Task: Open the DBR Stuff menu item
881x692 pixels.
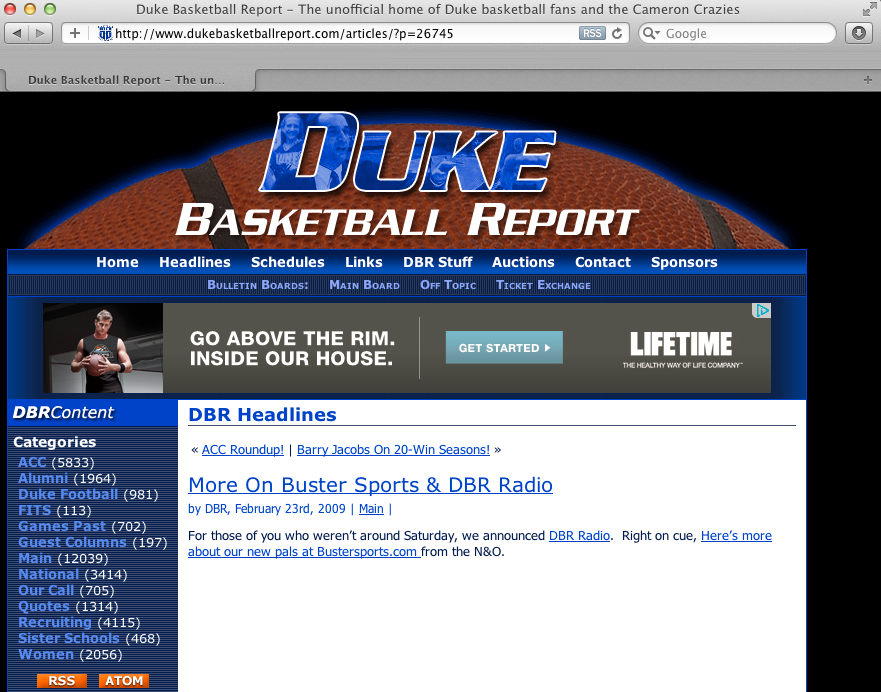Action: [x=438, y=262]
